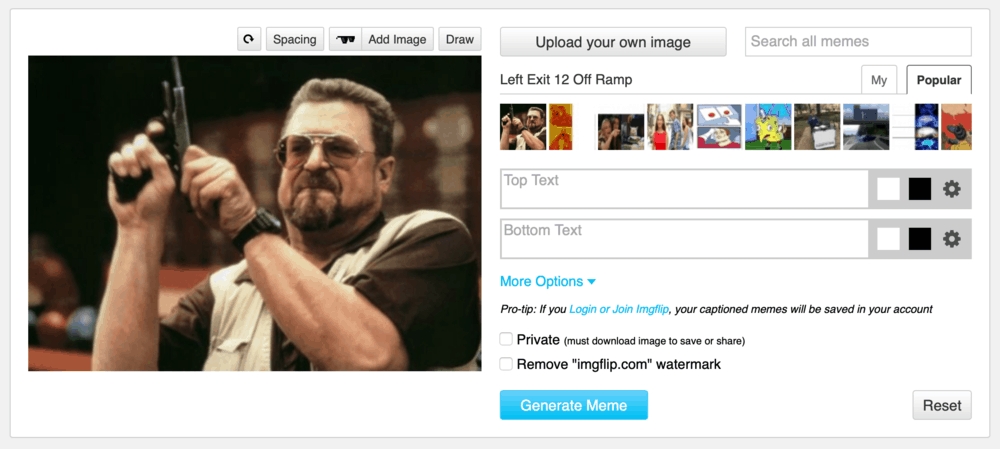Focus the Search all memes field
The width and height of the screenshot is (1000, 449).
(x=858, y=42)
